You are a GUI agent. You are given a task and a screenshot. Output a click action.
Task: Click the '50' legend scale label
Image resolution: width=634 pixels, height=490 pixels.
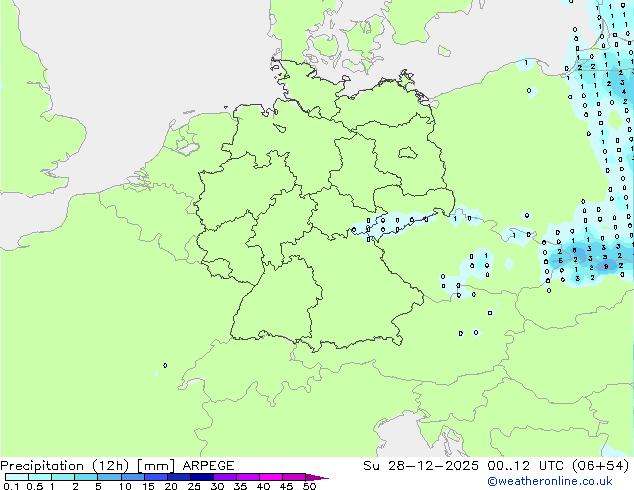point(309,486)
